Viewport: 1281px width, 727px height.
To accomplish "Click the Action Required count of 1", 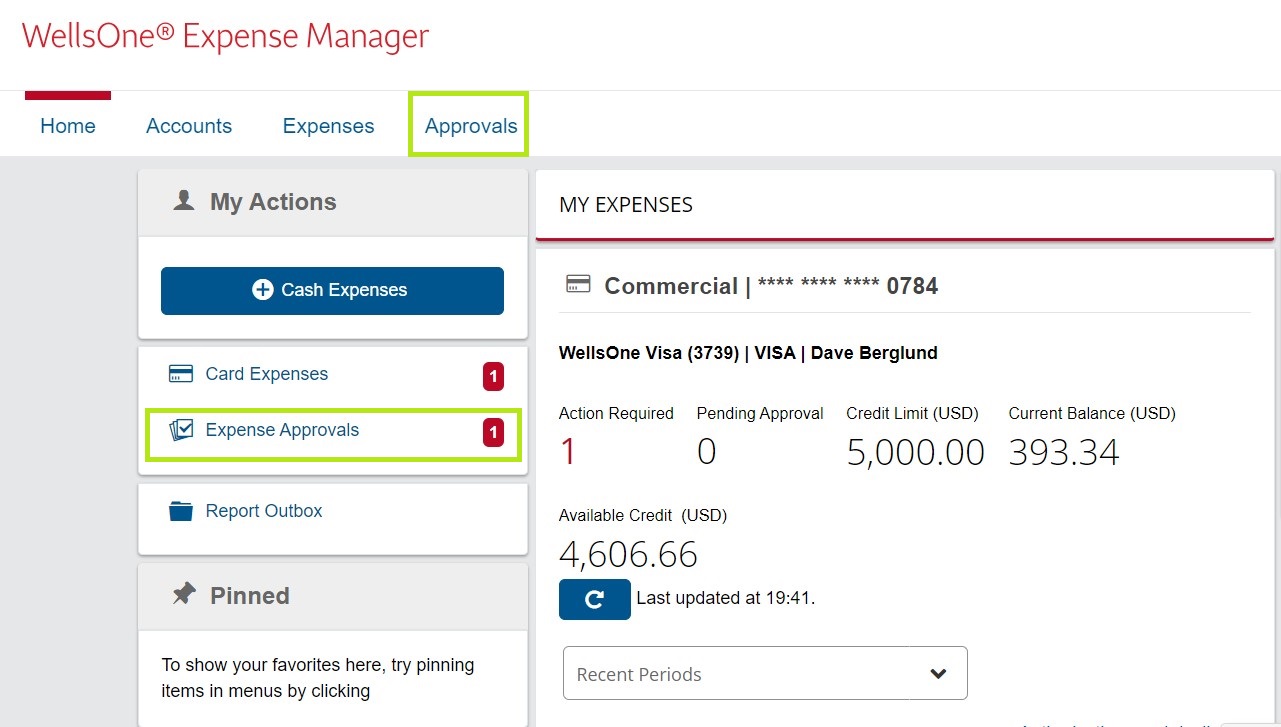I will tap(568, 452).
